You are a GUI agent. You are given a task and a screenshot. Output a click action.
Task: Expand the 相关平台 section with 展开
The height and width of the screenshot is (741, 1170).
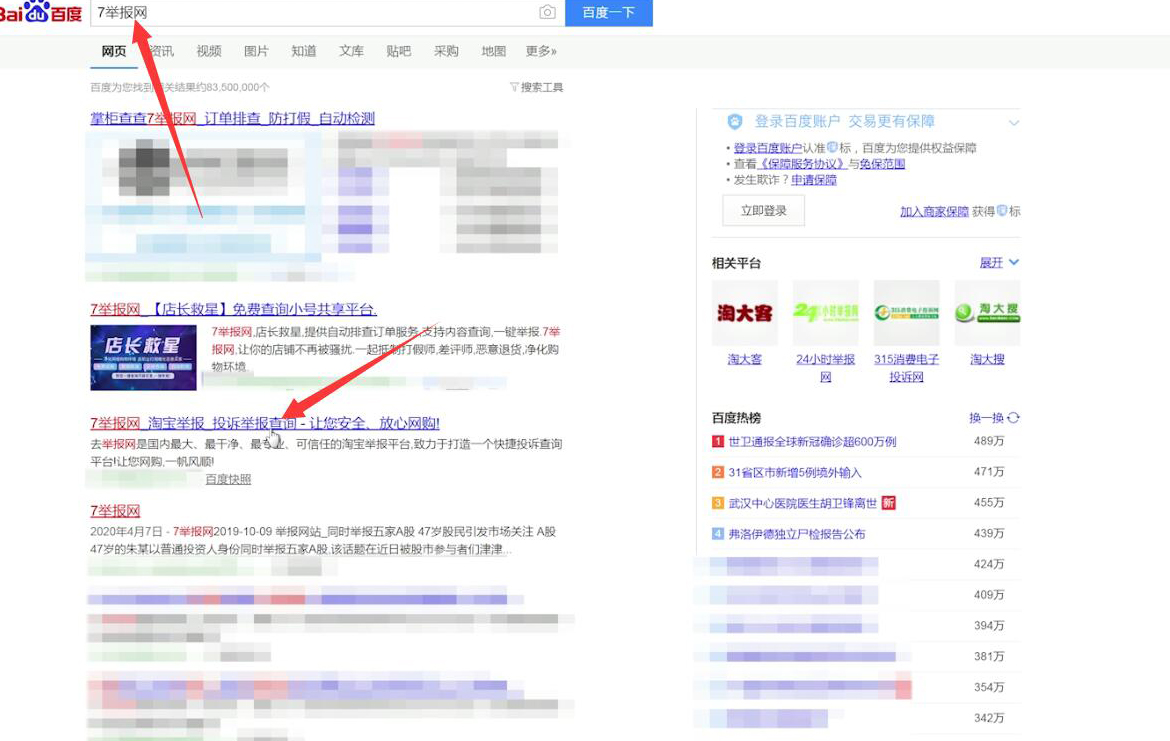pos(998,263)
